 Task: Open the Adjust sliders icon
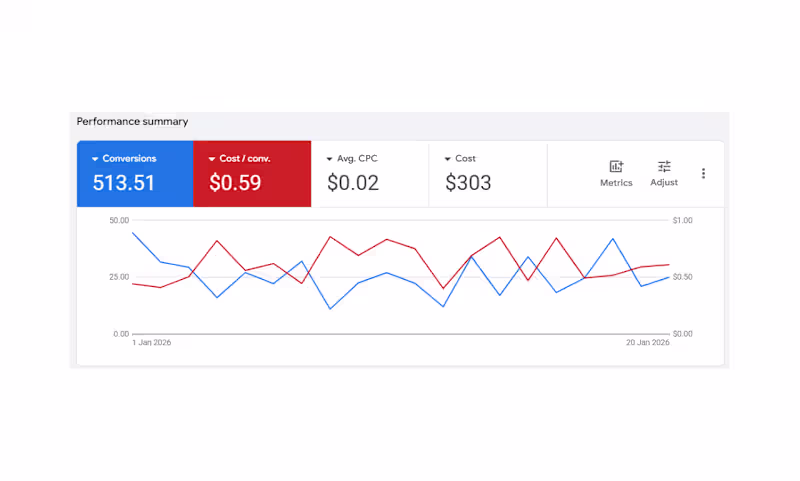click(664, 166)
